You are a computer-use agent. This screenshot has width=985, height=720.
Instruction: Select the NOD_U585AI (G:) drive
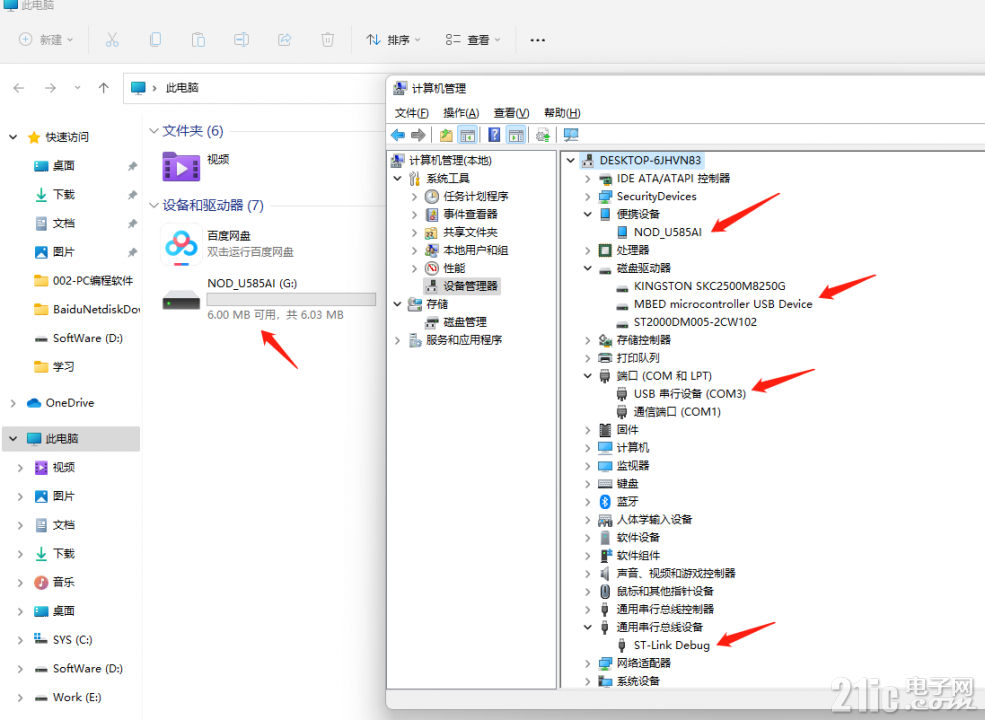(x=269, y=298)
